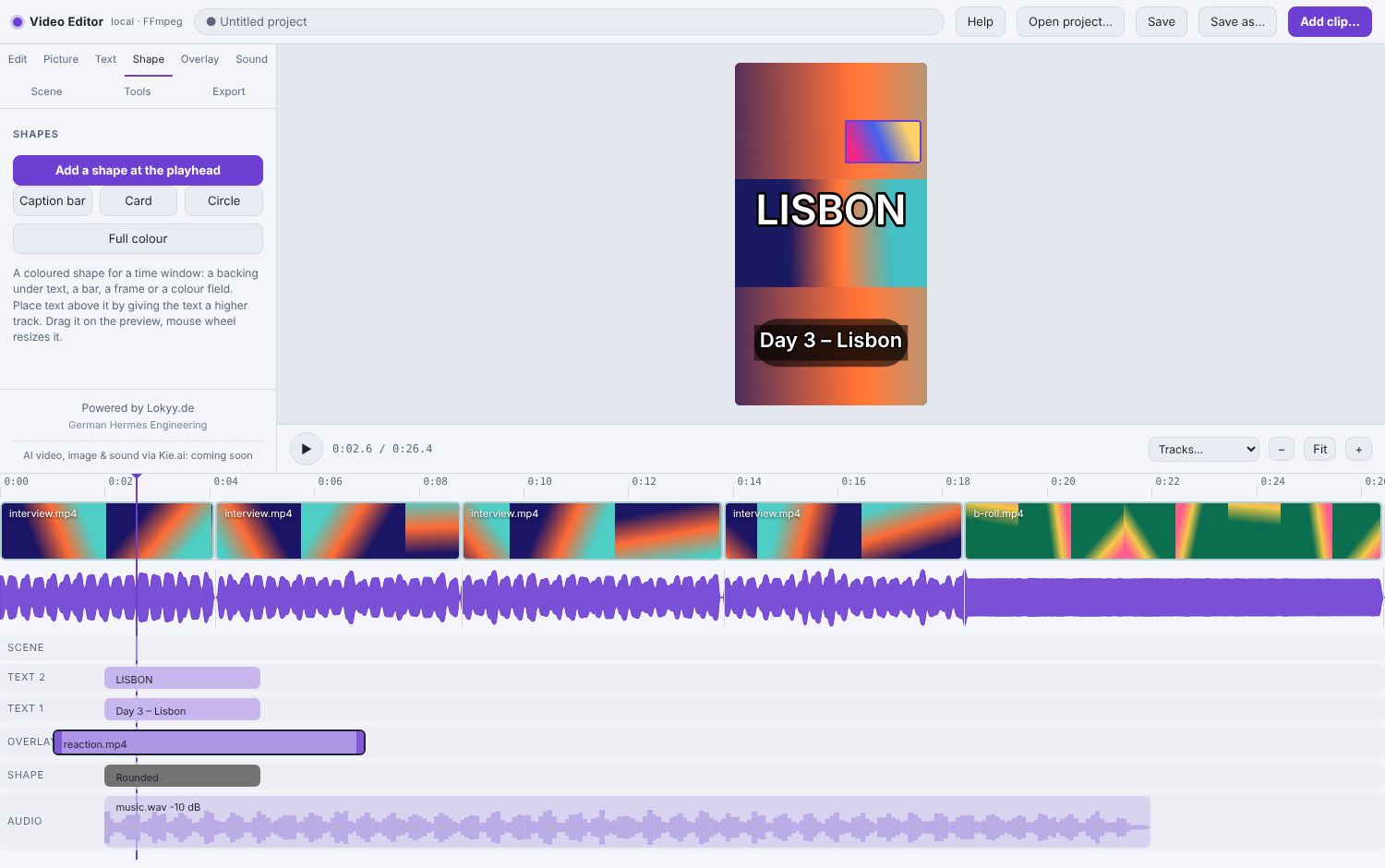Click the overlay thumbnail in the preview
Viewport: 1385px width, 868px height.
coord(883,142)
